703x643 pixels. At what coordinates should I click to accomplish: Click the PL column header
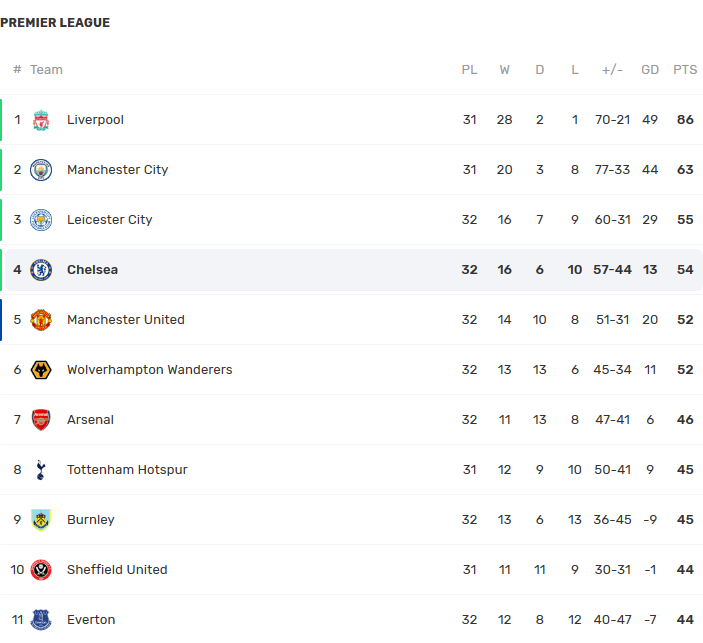point(469,70)
